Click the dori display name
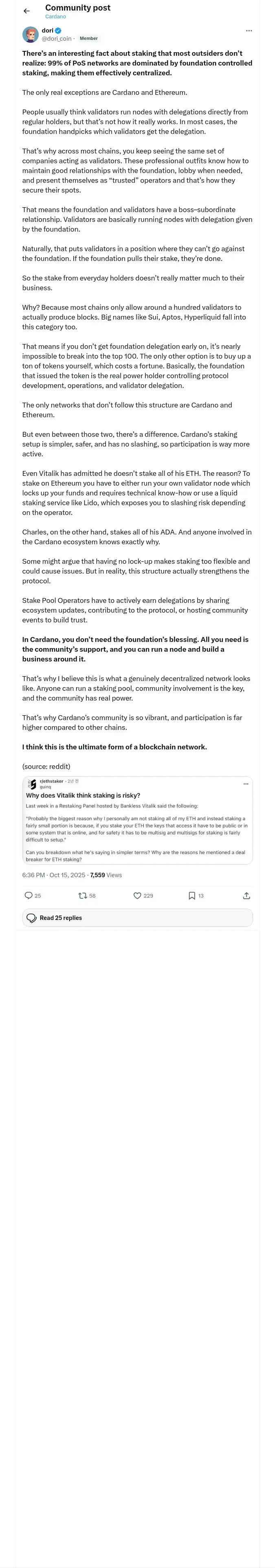 47,31
